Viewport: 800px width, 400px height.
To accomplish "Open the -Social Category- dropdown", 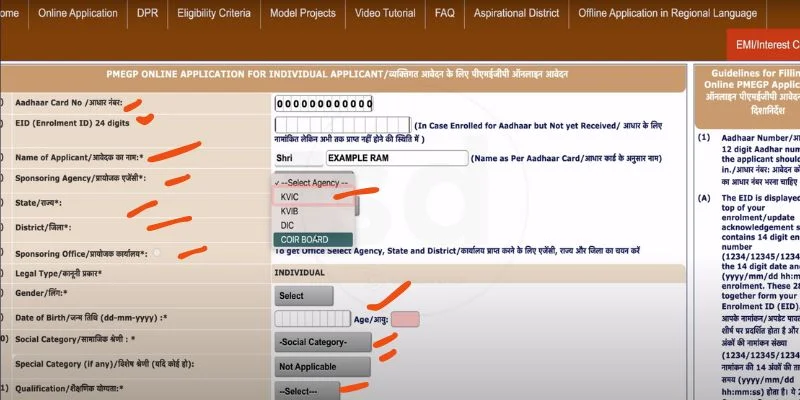I will point(323,342).
